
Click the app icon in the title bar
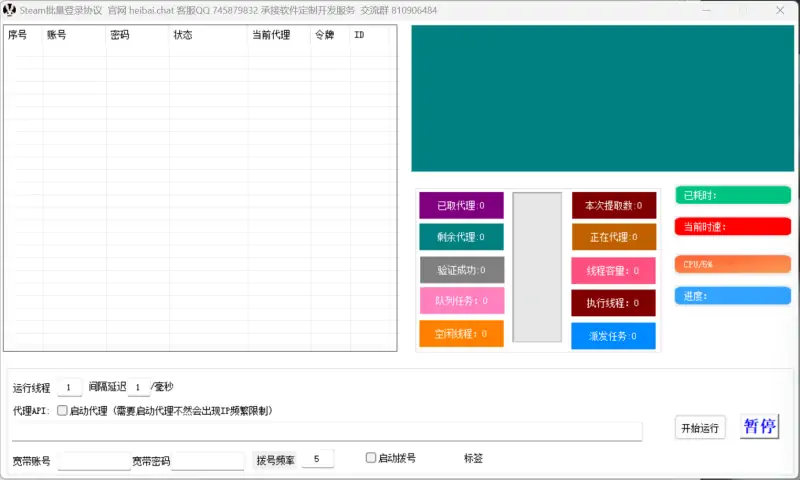click(x=9, y=10)
